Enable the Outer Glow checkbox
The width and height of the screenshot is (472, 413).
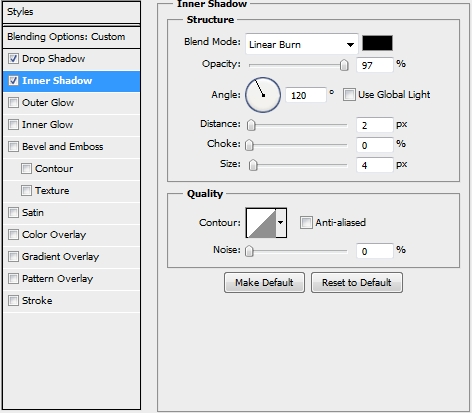tap(13, 103)
